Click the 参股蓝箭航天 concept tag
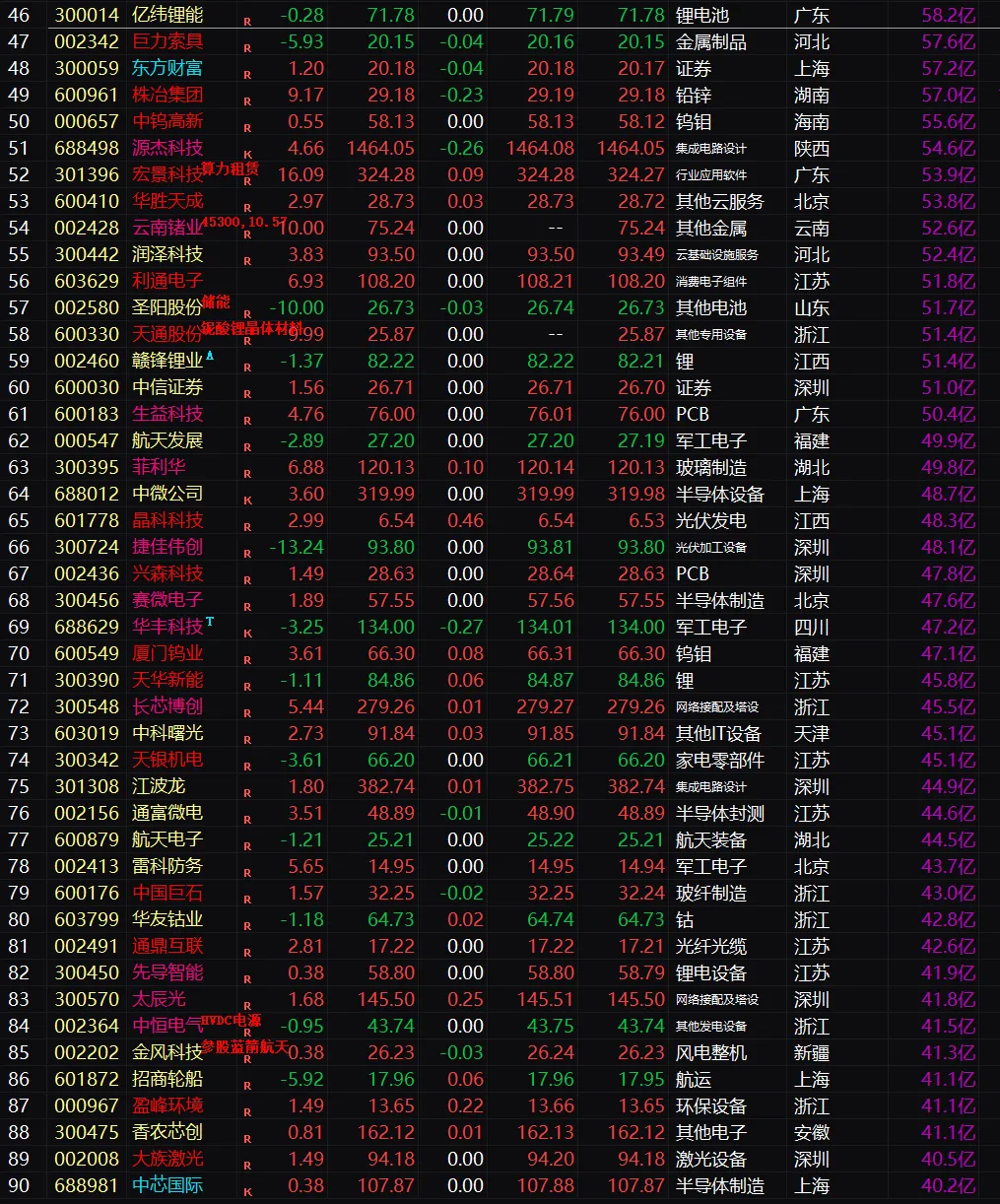The height and width of the screenshot is (1204, 1000). coord(245,1046)
